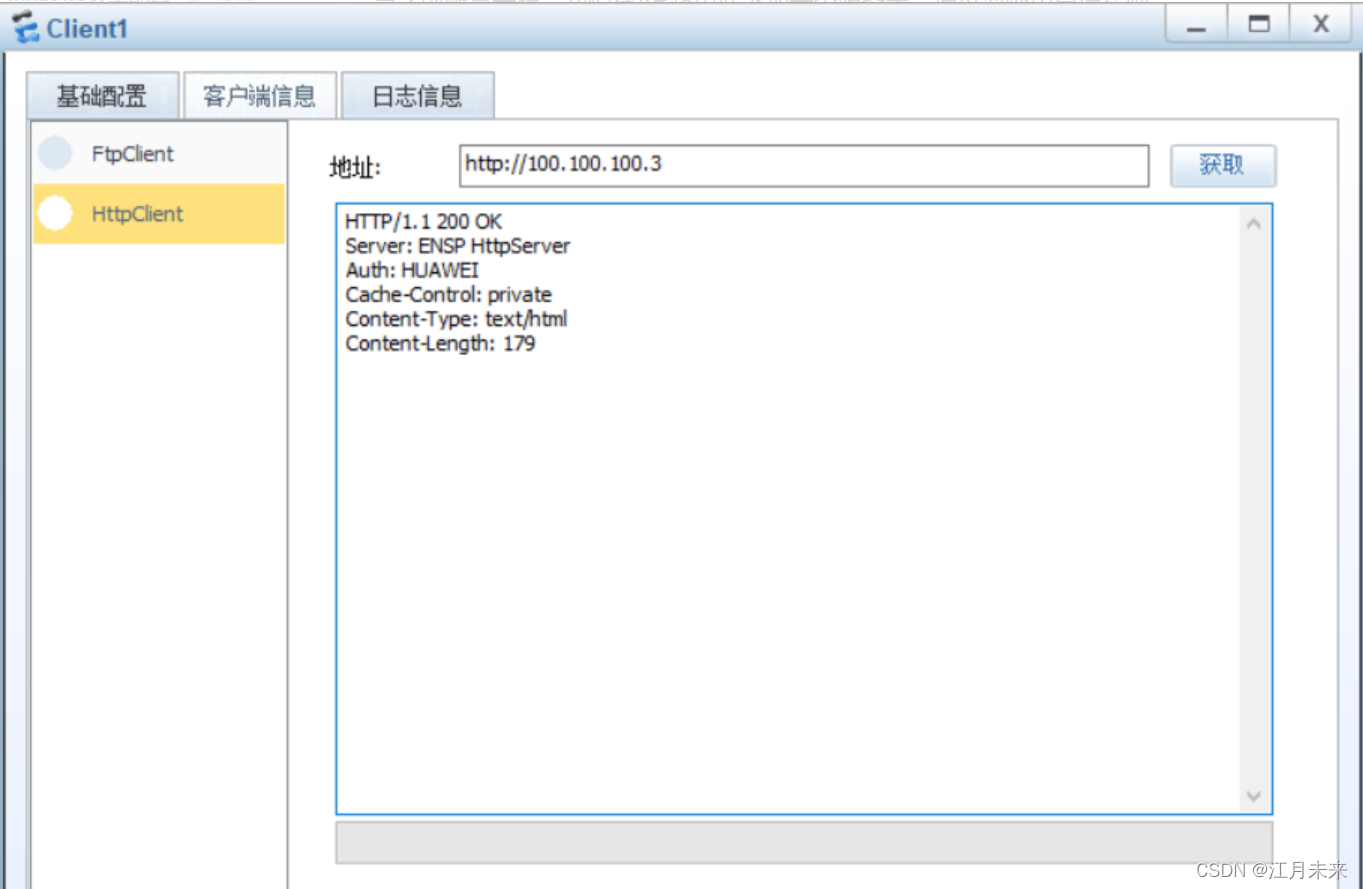Open the 日志信息 tab
Image resolution: width=1363 pixels, height=889 pixels.
tap(417, 96)
